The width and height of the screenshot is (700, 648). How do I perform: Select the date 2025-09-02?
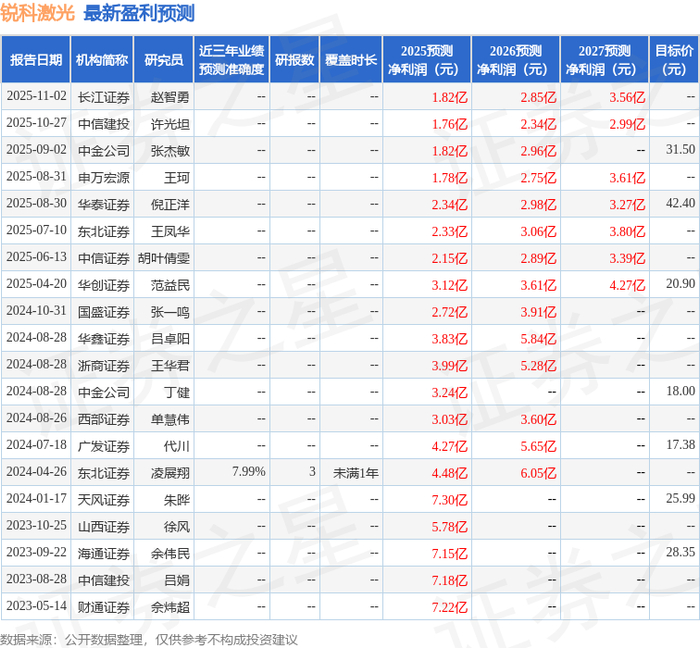[36, 150]
